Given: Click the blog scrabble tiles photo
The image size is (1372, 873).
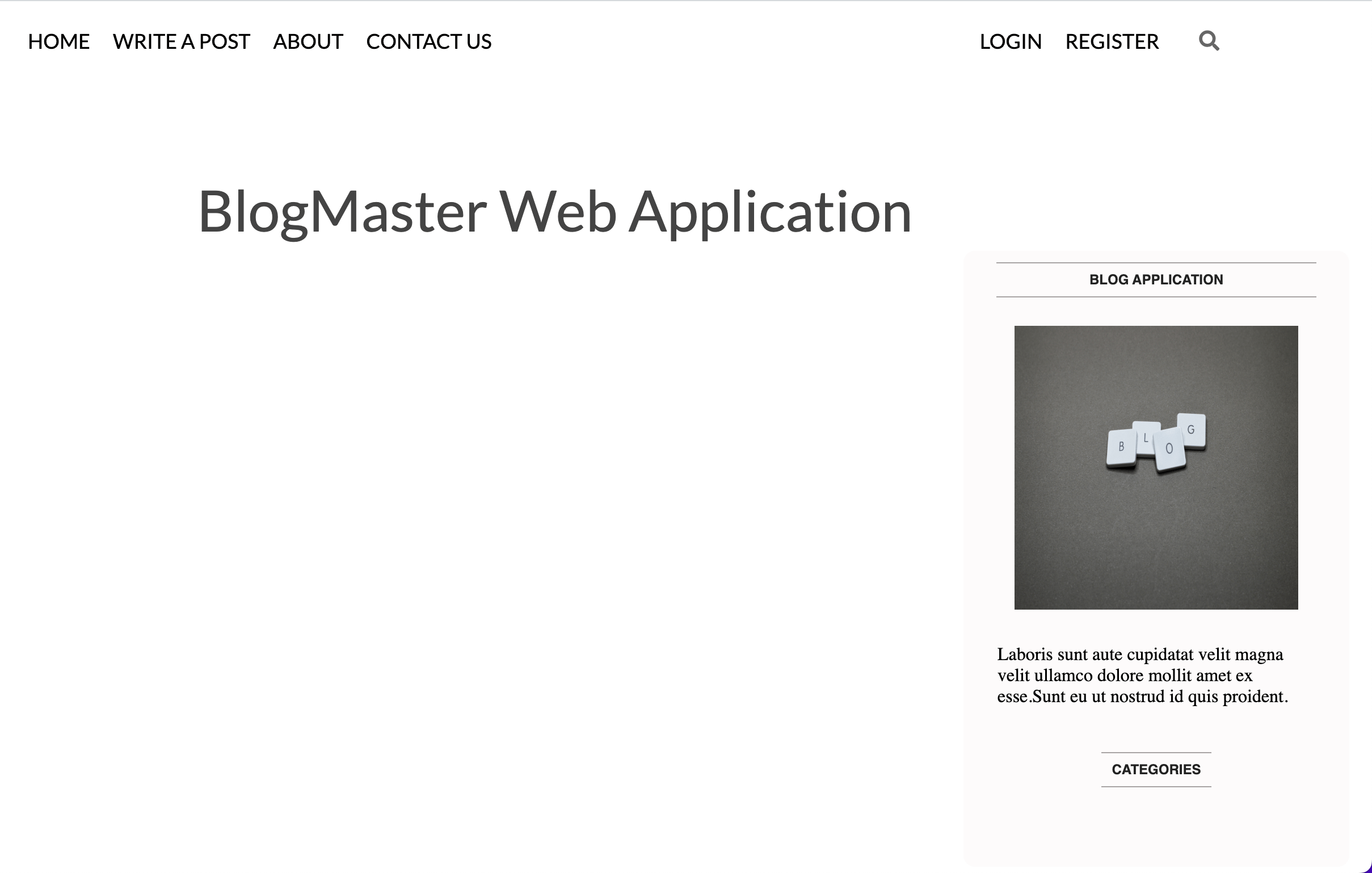Looking at the screenshot, I should (x=1155, y=466).
